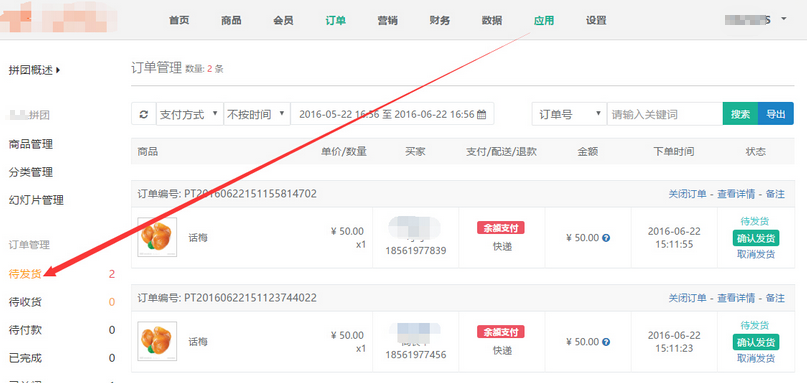Click the help icon beside first ¥50.00 amount

pos(606,238)
